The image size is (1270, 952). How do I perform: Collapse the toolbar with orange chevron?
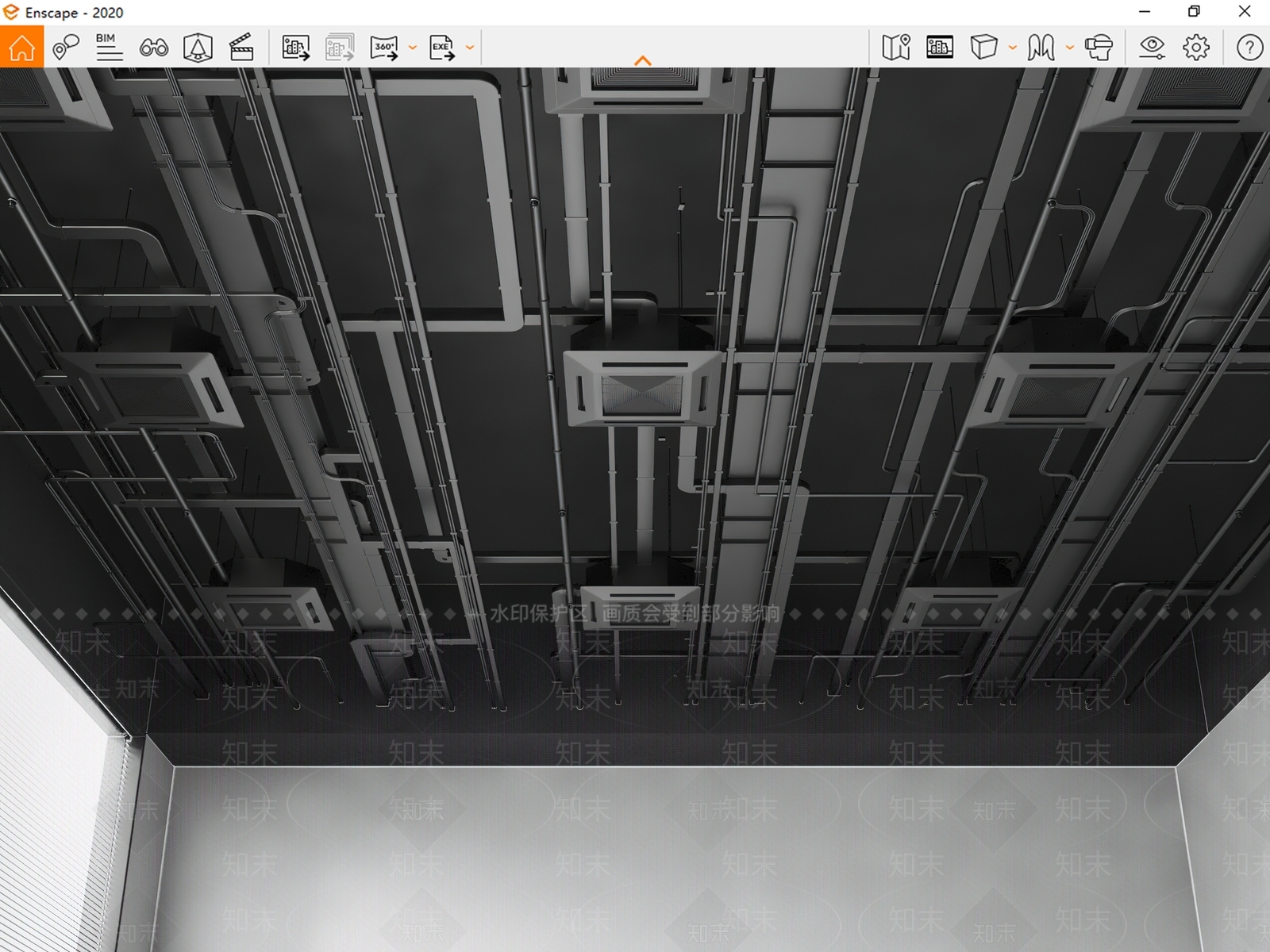coord(643,60)
